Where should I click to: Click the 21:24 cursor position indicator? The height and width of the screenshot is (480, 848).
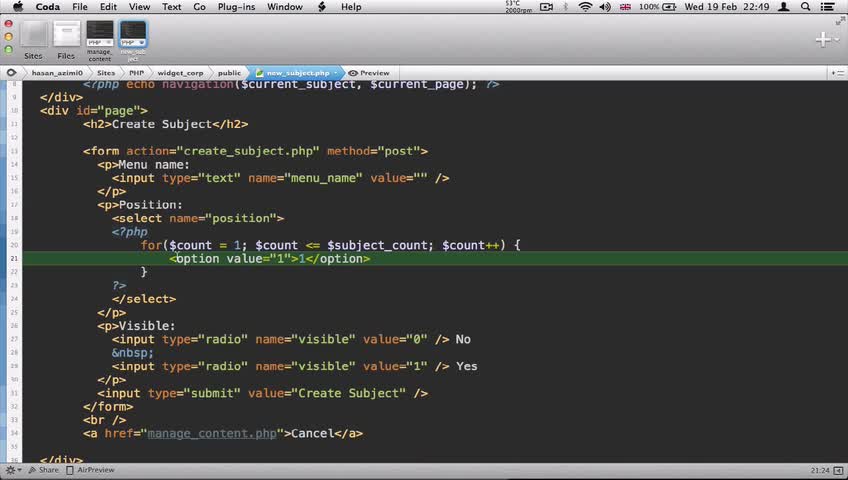(x=820, y=470)
